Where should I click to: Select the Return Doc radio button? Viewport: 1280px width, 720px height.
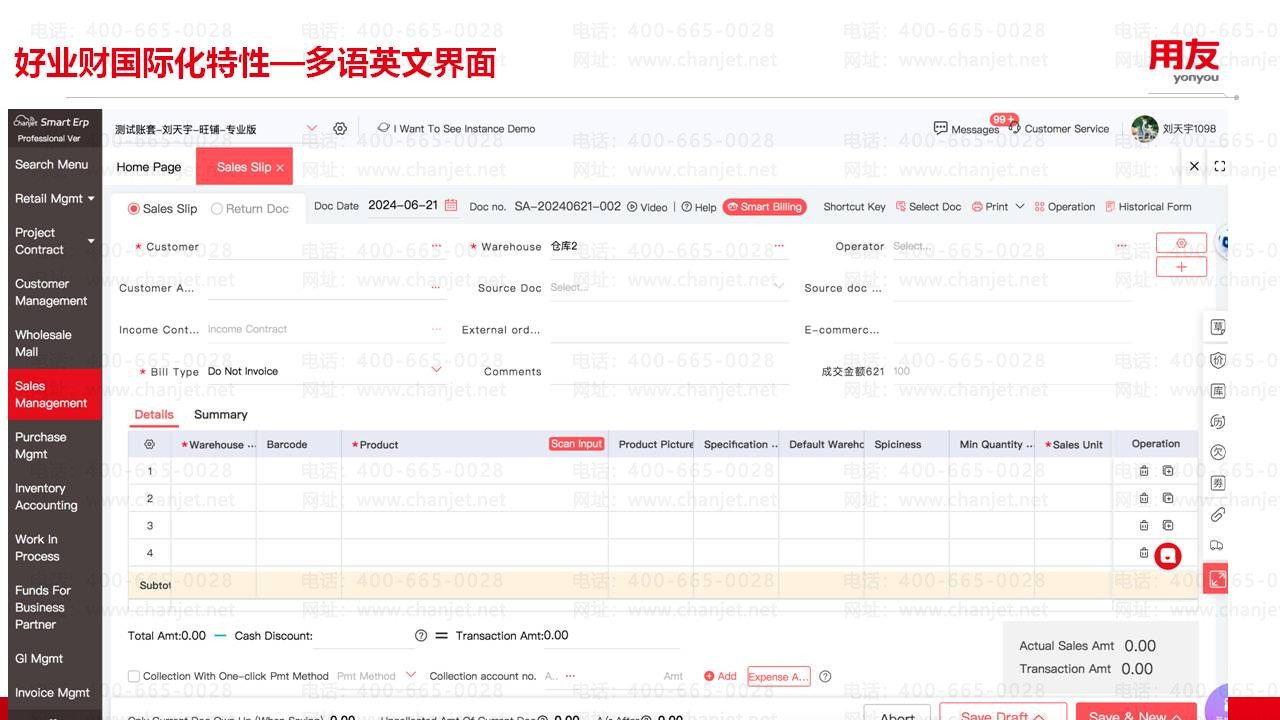pyautogui.click(x=217, y=209)
